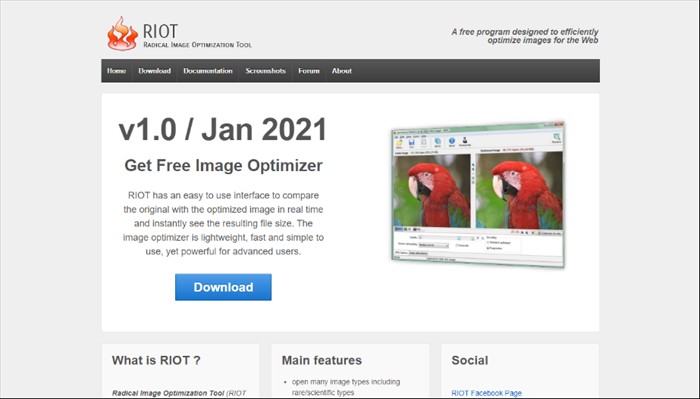Viewport: 700px width, 399px height.
Task: Click the 'Main features' heading
Action: pos(322,360)
